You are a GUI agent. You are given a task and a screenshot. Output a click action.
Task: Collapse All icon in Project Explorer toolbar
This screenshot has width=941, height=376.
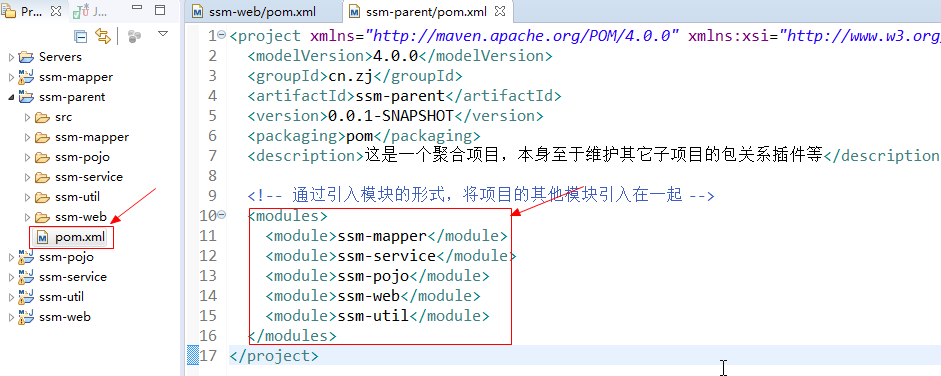tap(80, 37)
